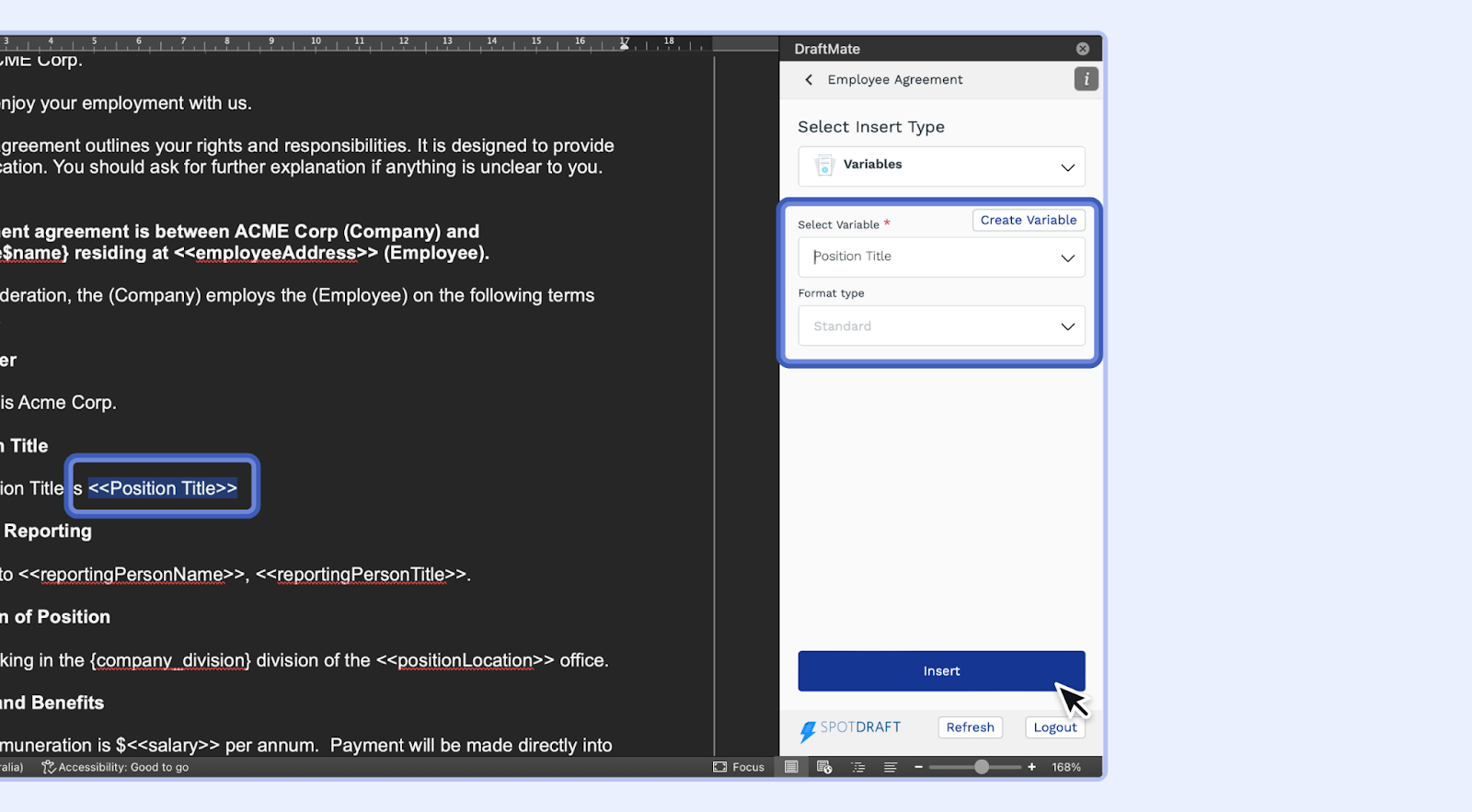The width and height of the screenshot is (1472, 812).
Task: Click the Create Variable button
Action: 1029,220
